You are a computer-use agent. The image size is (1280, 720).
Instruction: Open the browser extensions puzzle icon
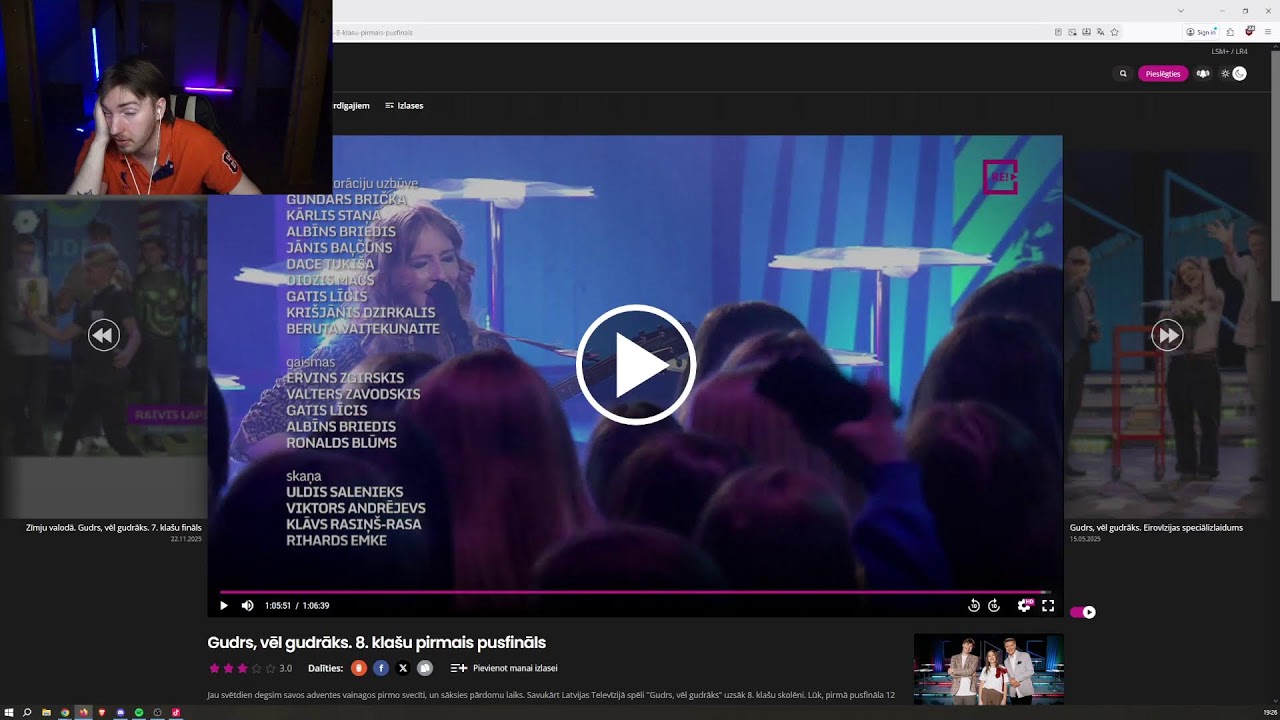coord(1230,32)
